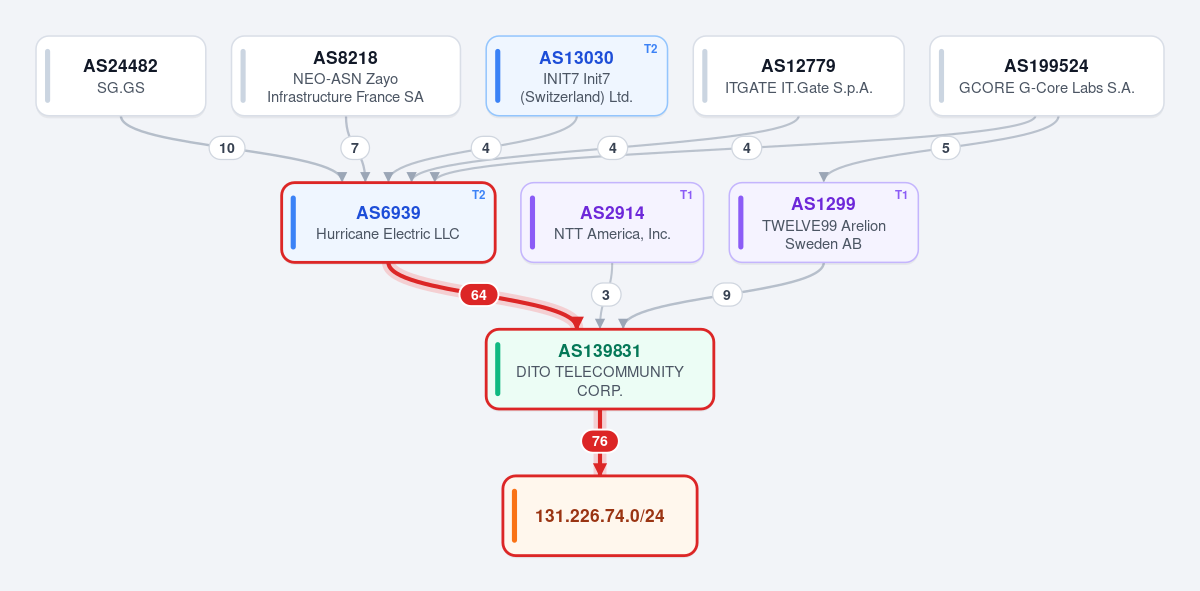Click the edge label showing 3
The width and height of the screenshot is (1200, 591).
click(x=606, y=295)
